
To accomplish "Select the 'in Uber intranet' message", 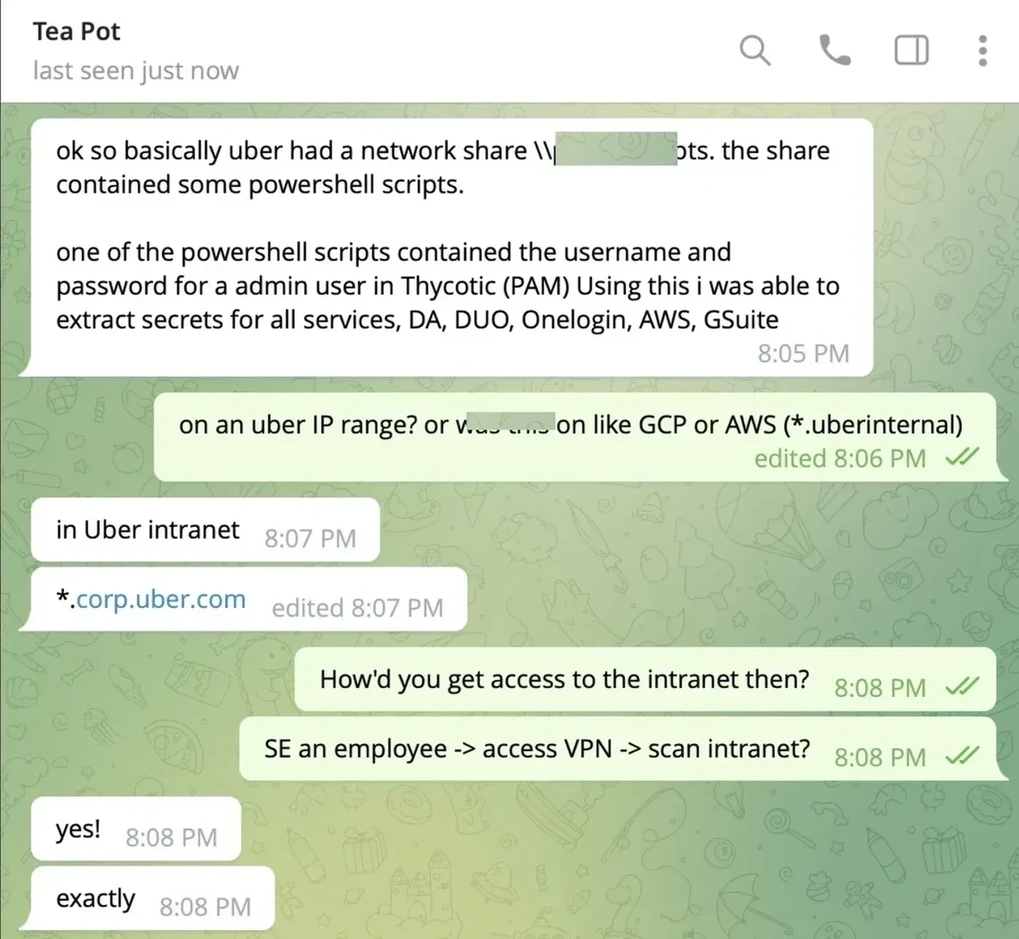I will [x=205, y=530].
